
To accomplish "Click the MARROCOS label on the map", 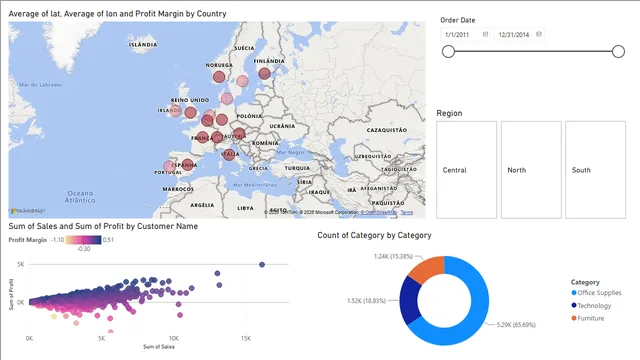I will click(x=178, y=189).
